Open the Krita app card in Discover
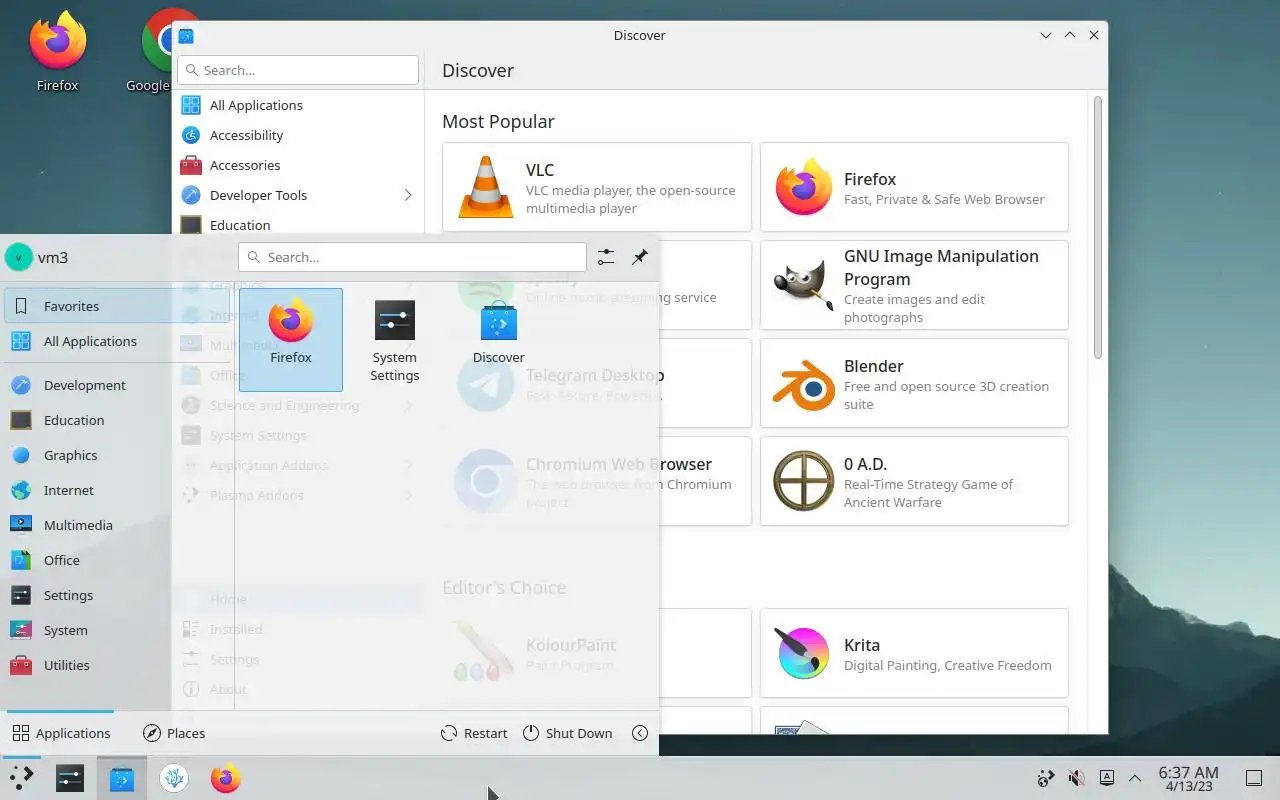This screenshot has height=800, width=1280. pyautogui.click(x=914, y=653)
